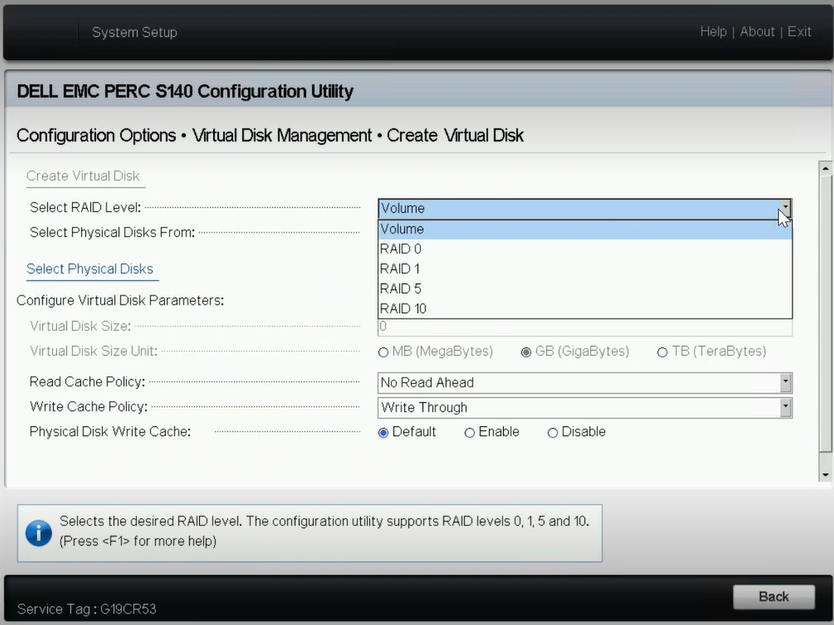Click the scrollbar down arrow
Screen dimensions: 834x625
point(825,474)
